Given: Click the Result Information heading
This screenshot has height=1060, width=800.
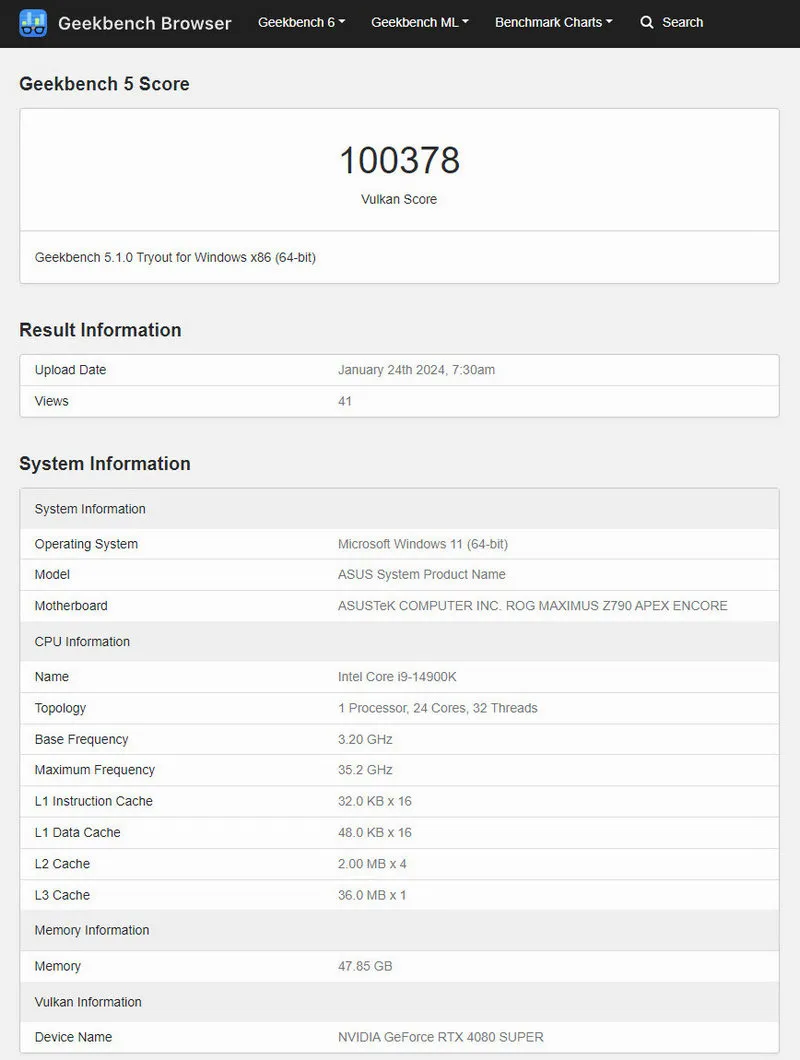Looking at the screenshot, I should click(100, 330).
